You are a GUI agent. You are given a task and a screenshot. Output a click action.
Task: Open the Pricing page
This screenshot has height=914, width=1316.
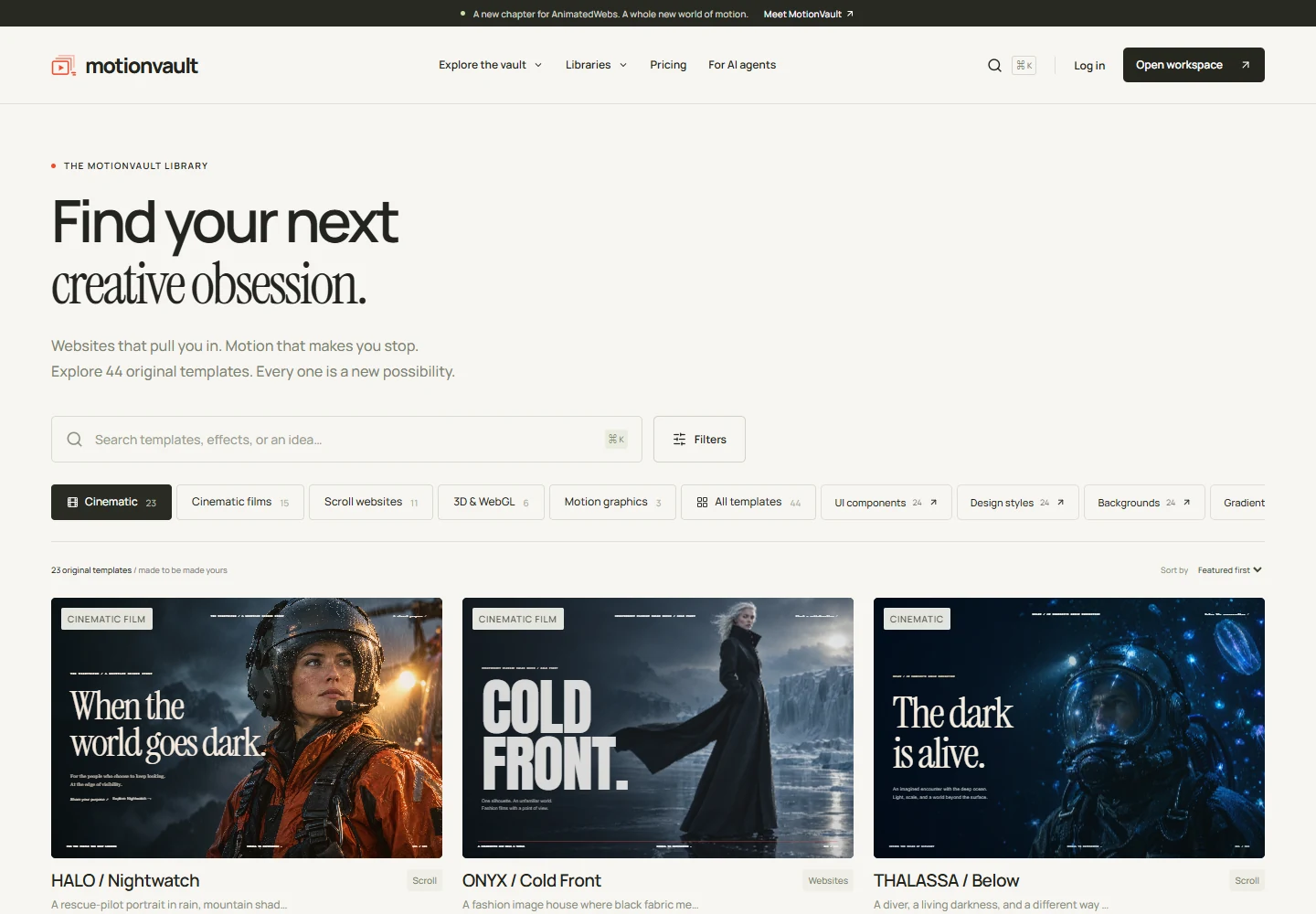[668, 65]
